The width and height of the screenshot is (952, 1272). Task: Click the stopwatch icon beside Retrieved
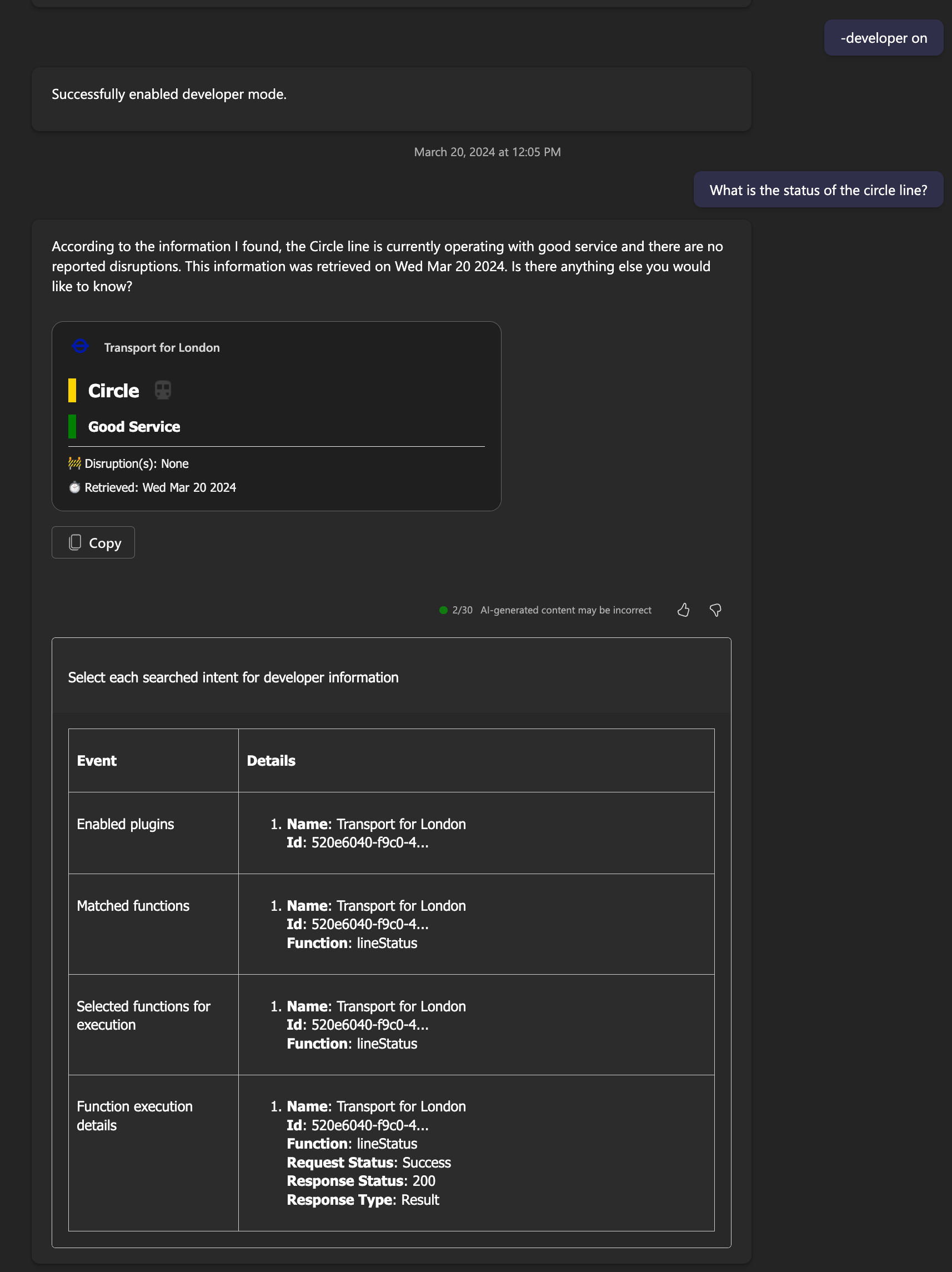74,487
